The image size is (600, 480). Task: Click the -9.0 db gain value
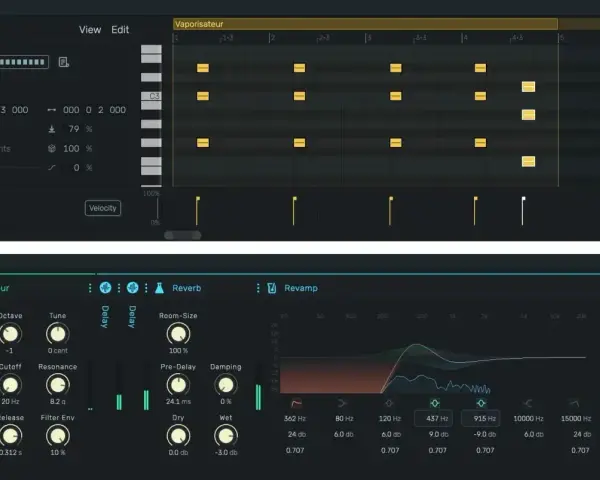point(485,434)
